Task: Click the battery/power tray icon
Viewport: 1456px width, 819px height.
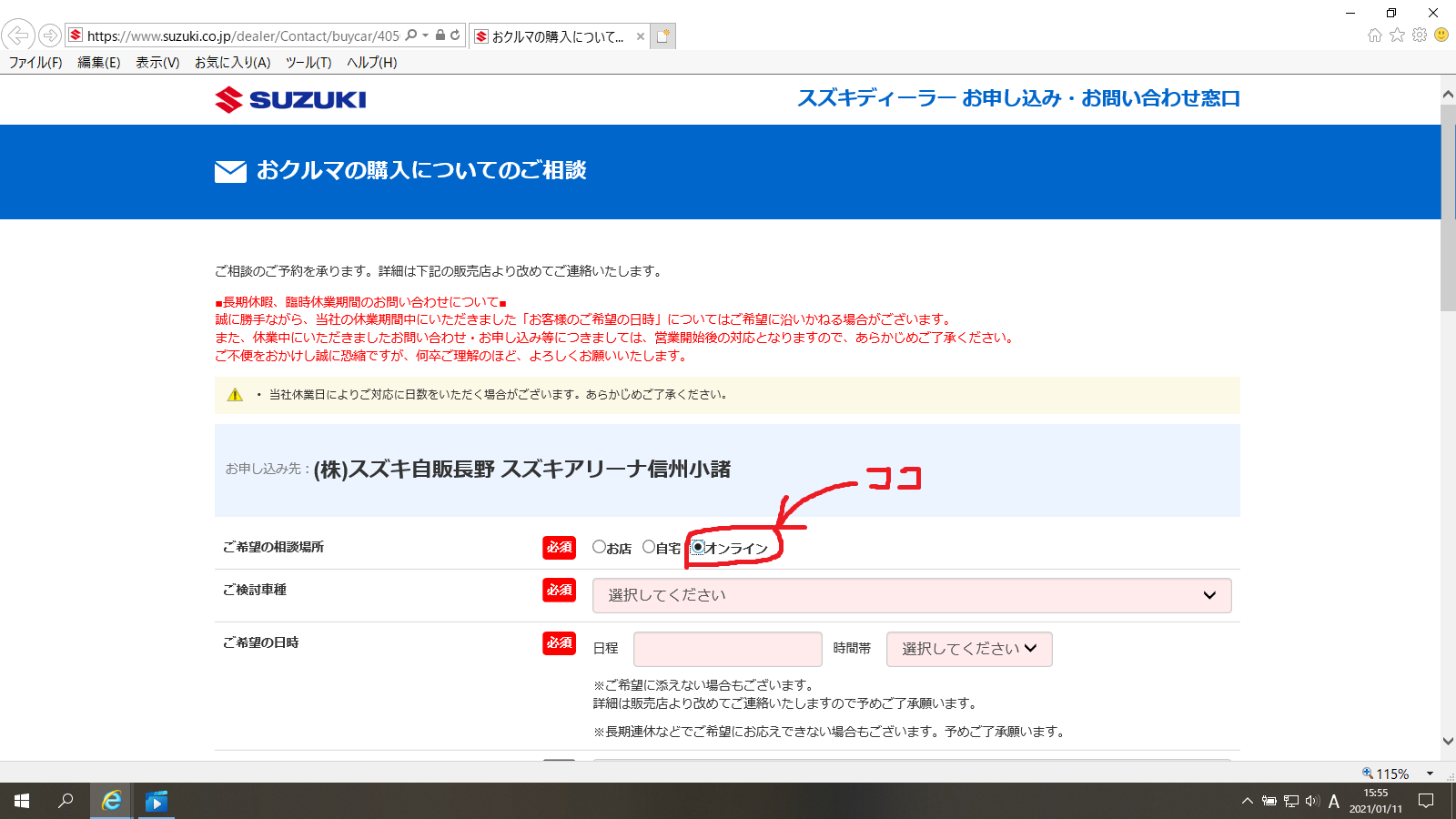Action: coord(1269,801)
